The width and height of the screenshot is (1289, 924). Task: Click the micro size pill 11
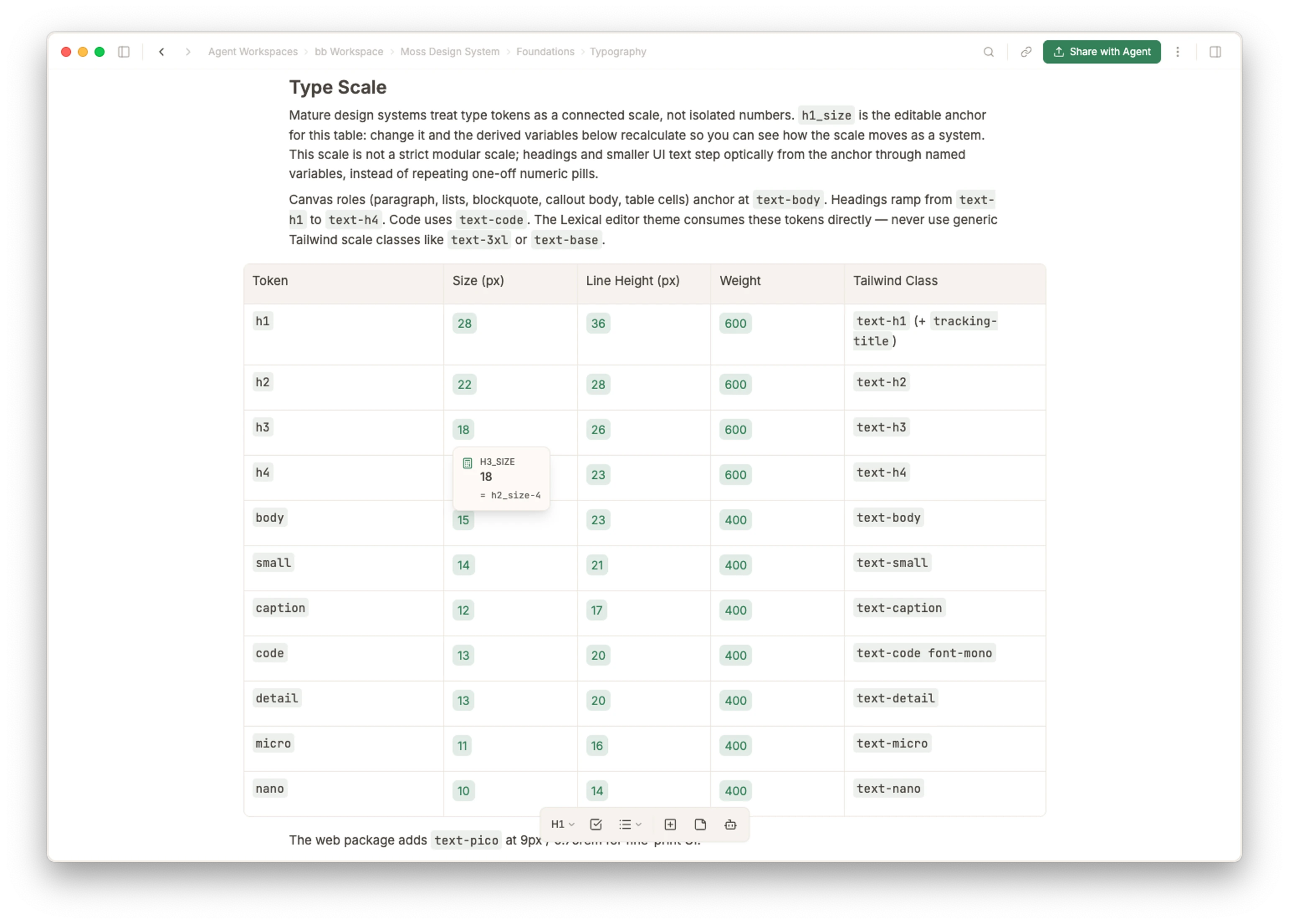tap(462, 745)
